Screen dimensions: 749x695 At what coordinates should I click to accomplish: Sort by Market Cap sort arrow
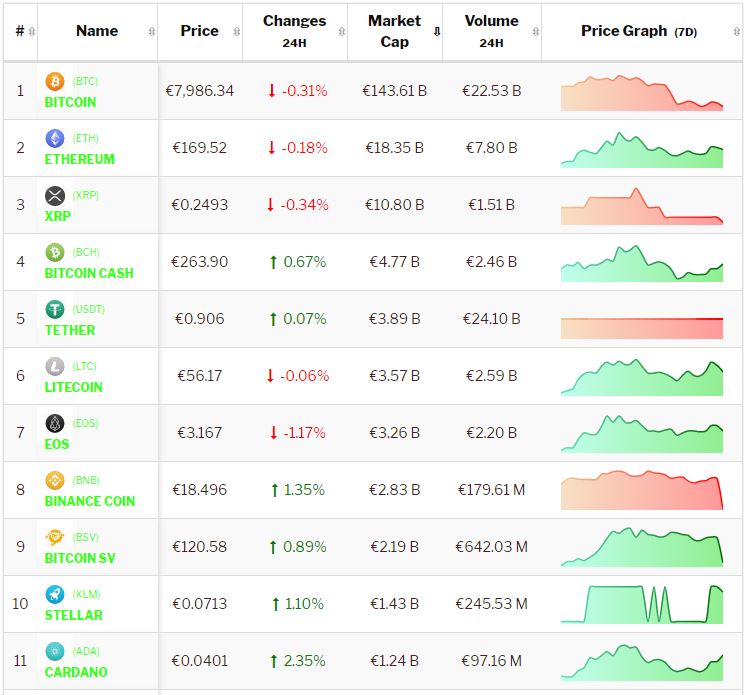[x=436, y=32]
